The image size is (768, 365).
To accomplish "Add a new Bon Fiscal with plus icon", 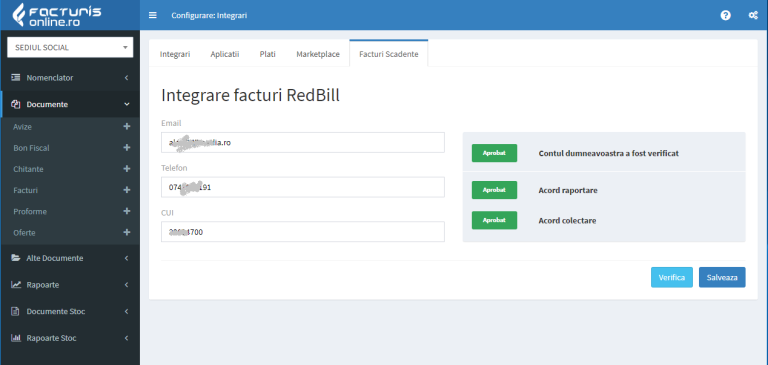I will (x=127, y=147).
